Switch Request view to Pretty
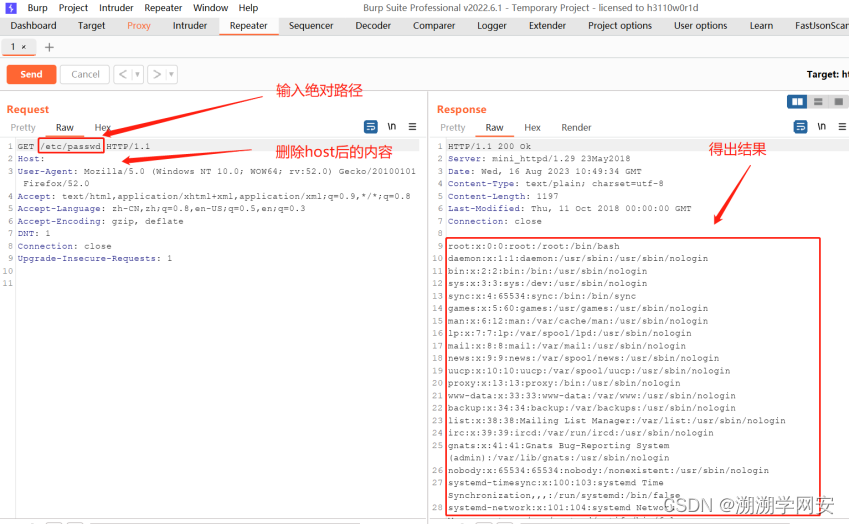Screen dimensions: 849x524 click(23, 128)
